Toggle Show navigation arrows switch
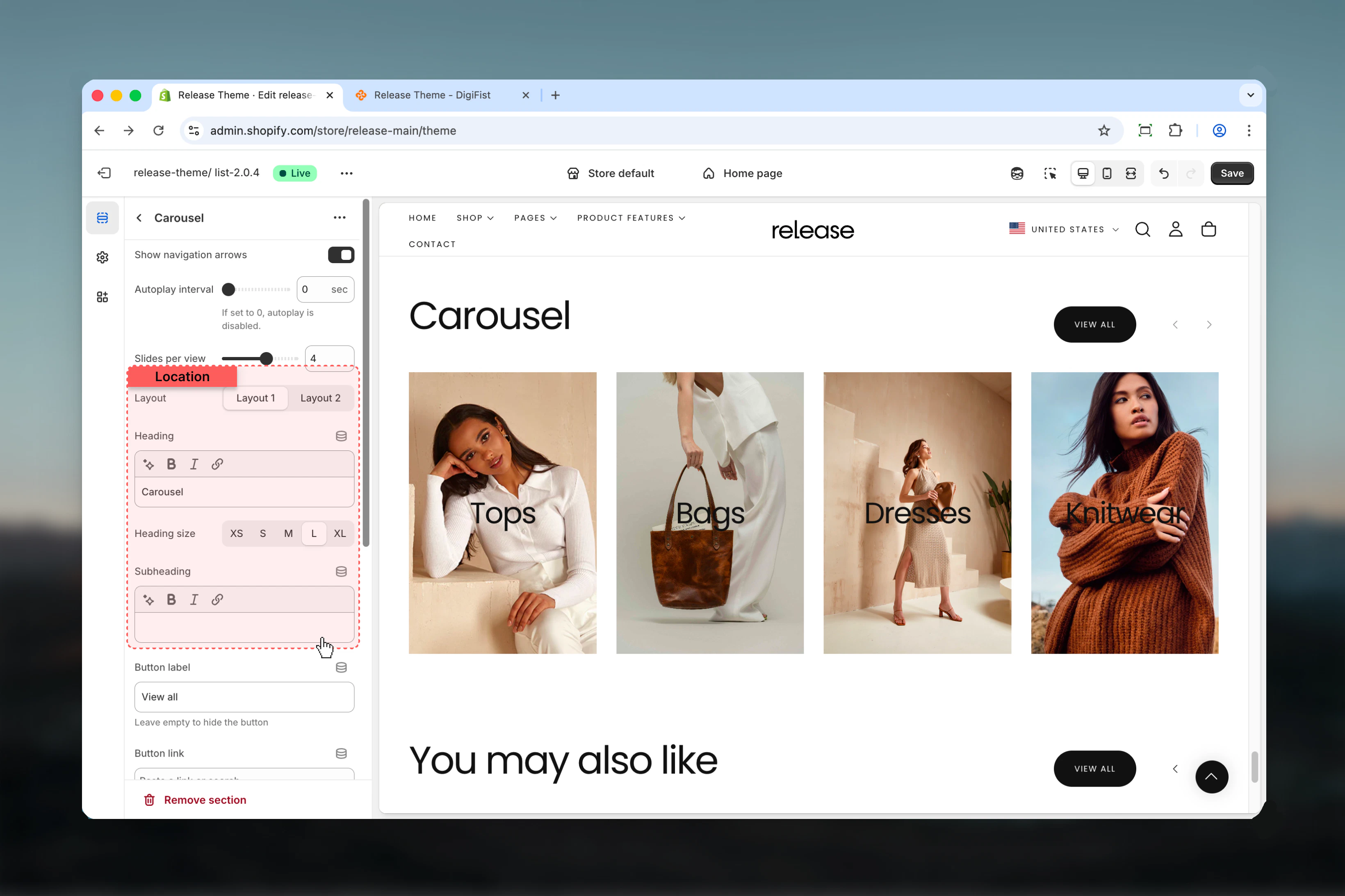The image size is (1345, 896). [341, 255]
